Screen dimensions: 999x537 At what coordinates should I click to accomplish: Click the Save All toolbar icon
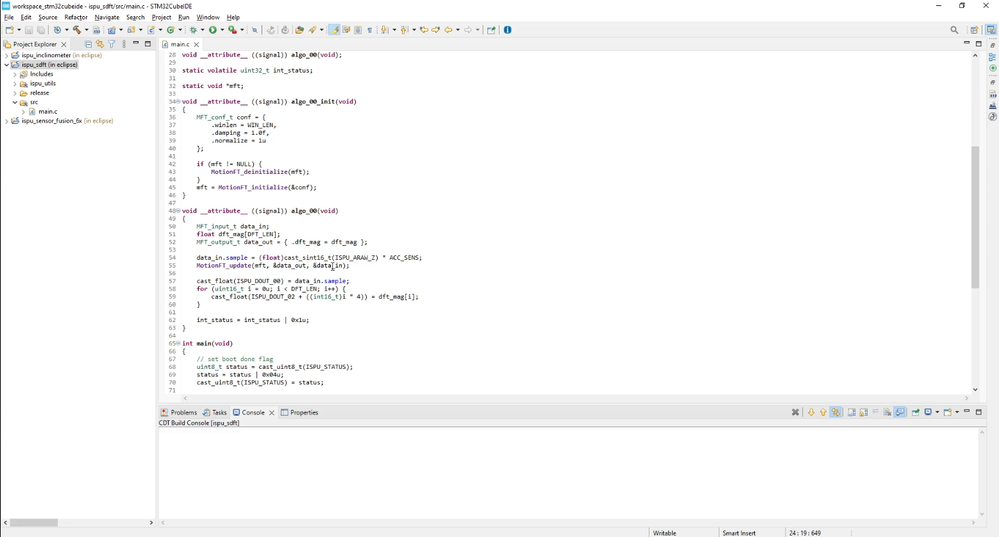pos(41,30)
